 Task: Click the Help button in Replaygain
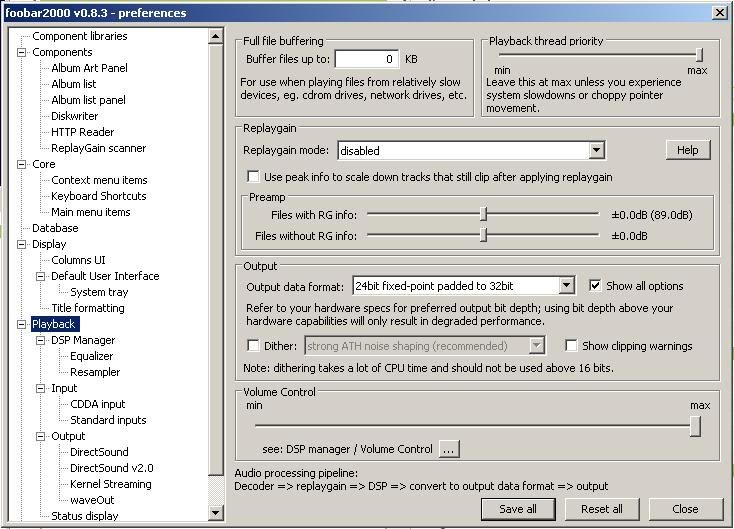tap(688, 150)
